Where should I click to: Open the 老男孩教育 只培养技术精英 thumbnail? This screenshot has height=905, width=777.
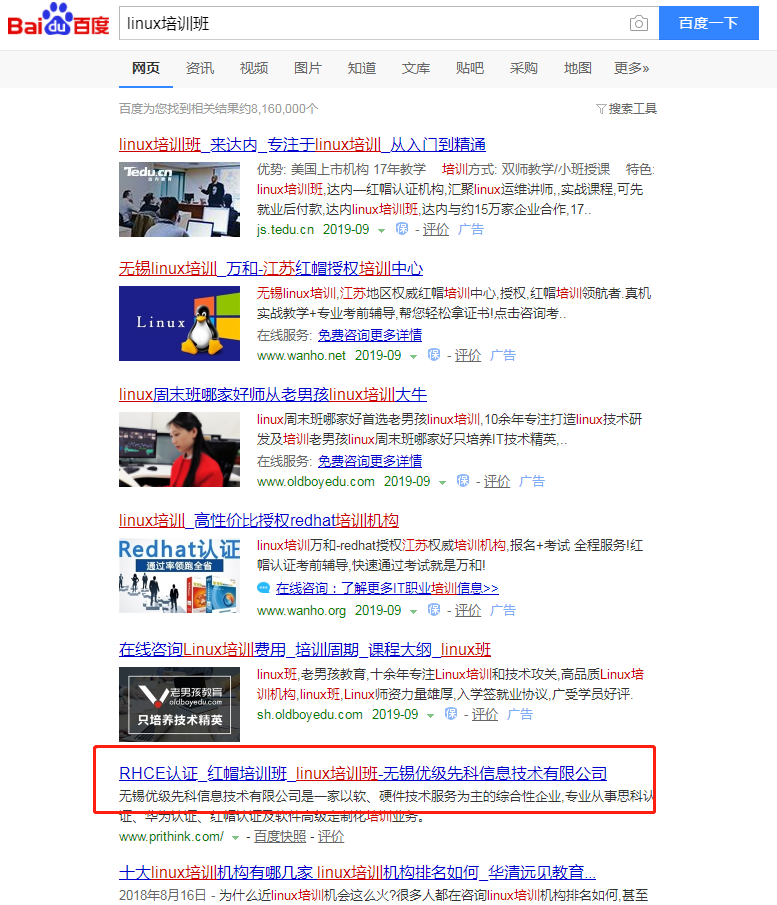click(x=180, y=704)
